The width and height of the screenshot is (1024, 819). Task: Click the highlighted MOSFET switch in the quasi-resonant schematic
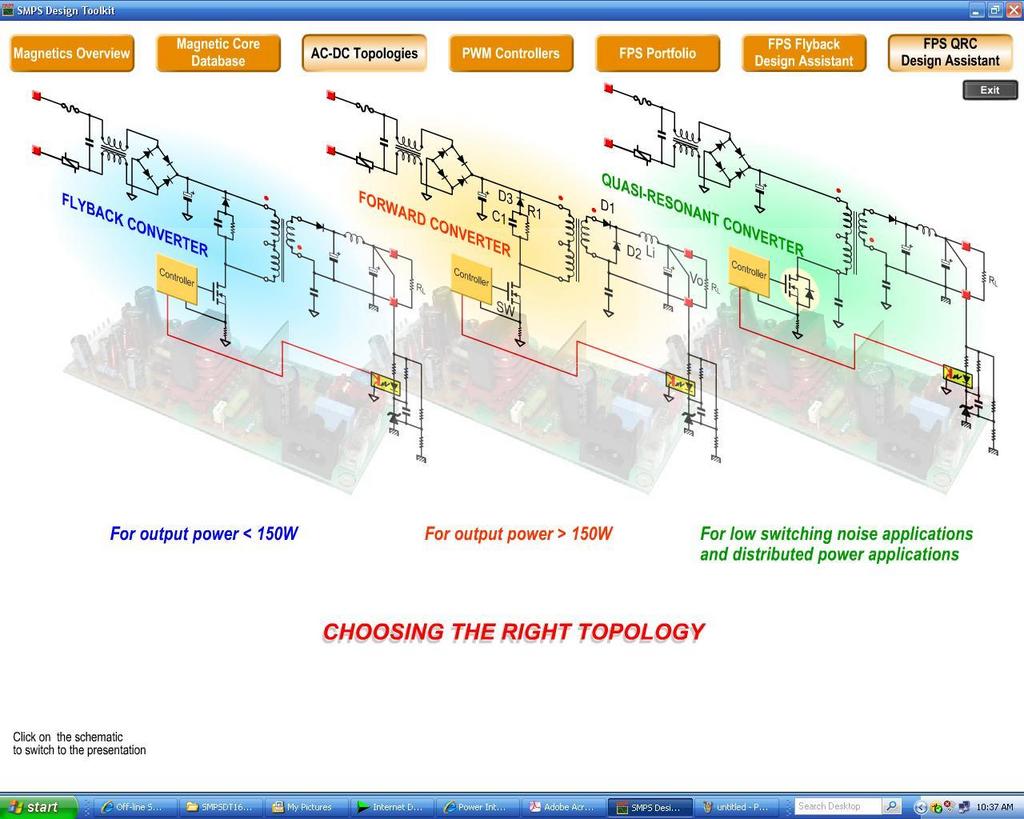[x=800, y=289]
